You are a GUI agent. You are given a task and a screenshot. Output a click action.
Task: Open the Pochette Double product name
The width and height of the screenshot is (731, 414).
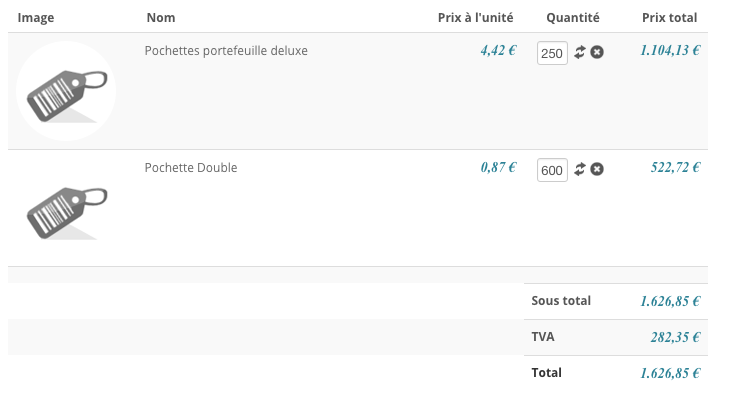(191, 168)
